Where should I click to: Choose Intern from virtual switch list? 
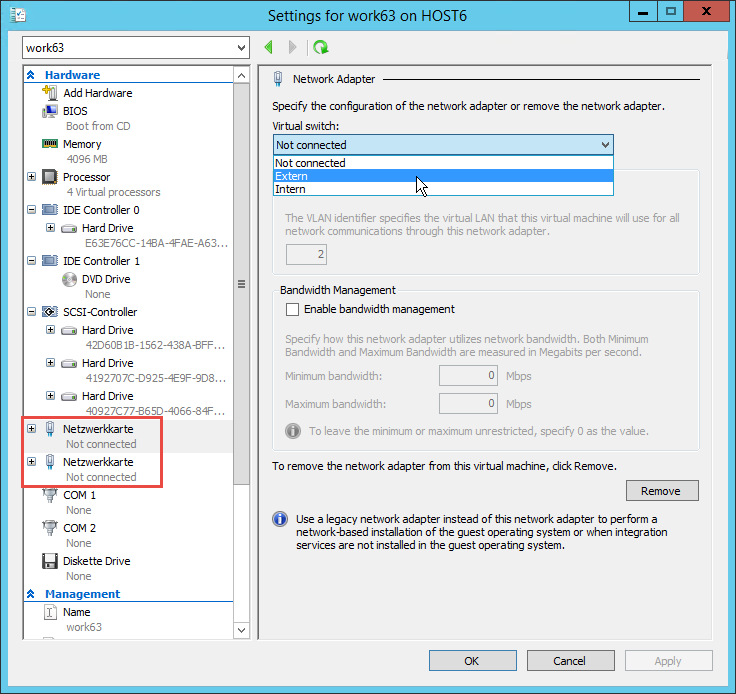click(x=443, y=189)
